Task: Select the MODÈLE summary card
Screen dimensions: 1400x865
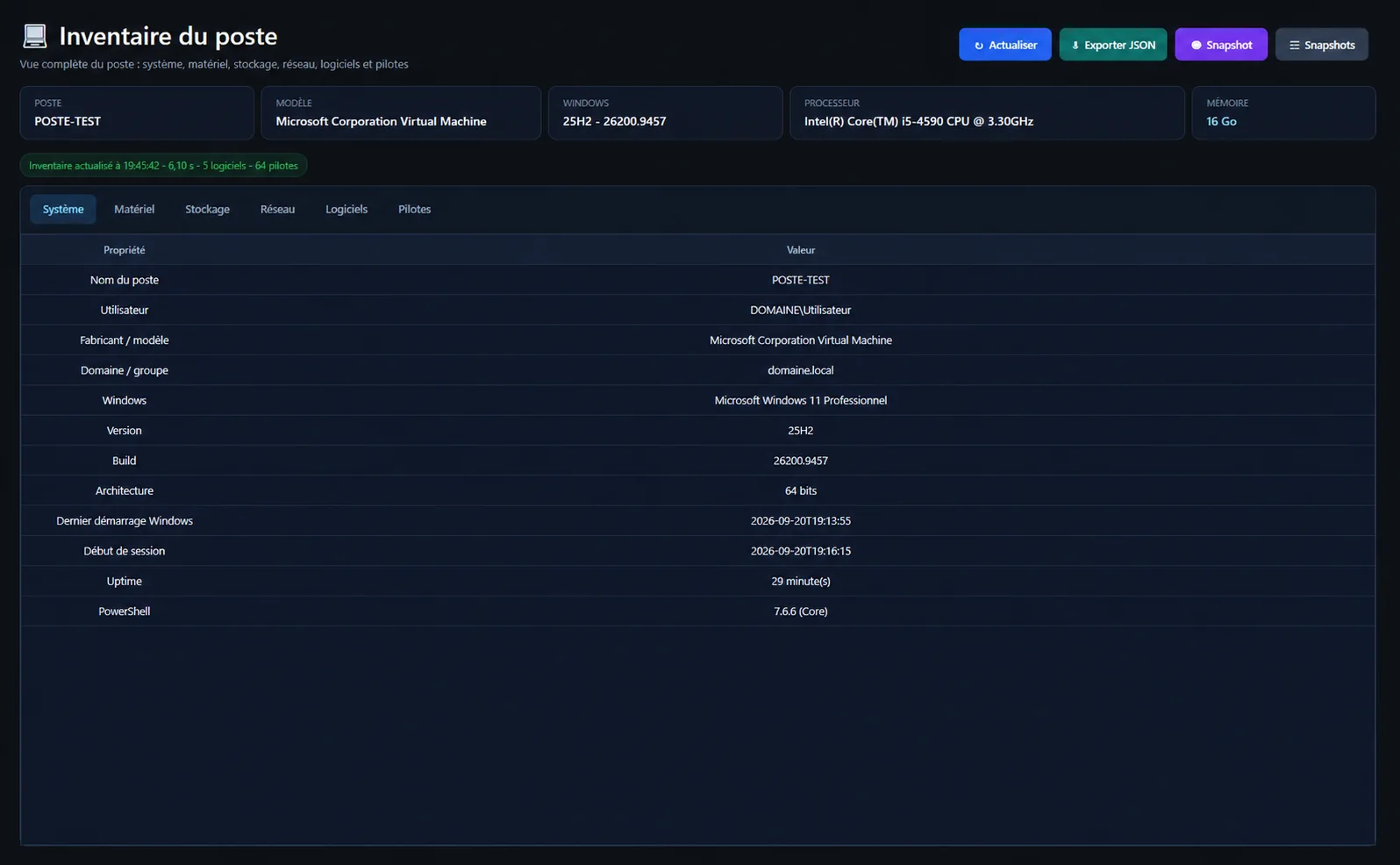Action: [x=401, y=113]
